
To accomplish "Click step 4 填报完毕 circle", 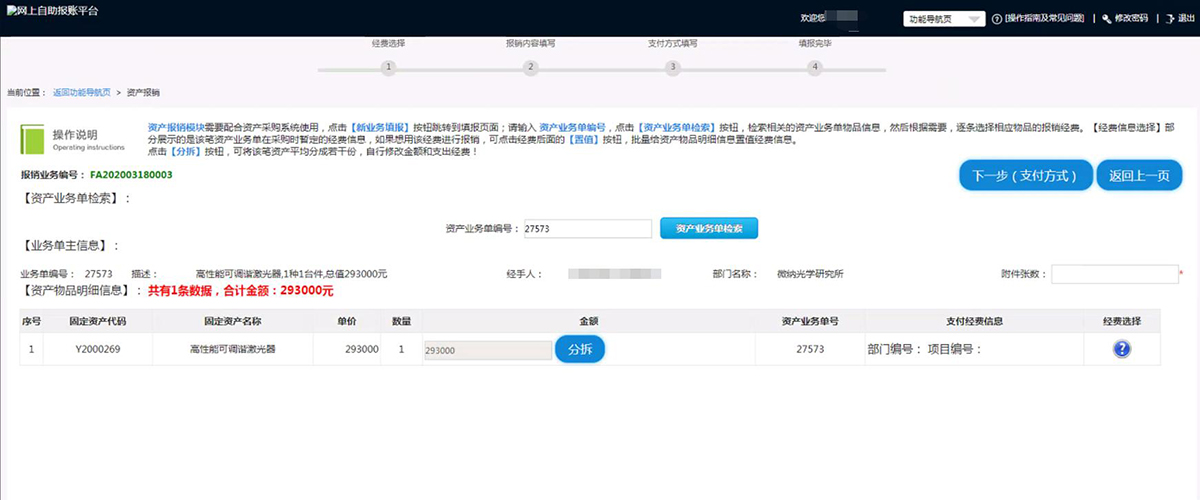I will pyautogui.click(x=815, y=67).
